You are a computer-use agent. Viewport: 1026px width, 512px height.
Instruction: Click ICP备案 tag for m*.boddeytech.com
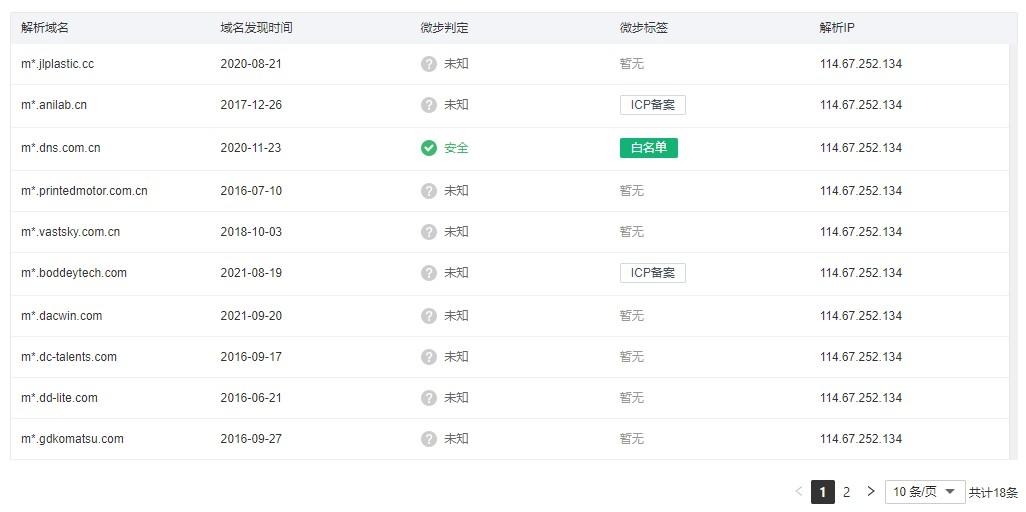(652, 273)
